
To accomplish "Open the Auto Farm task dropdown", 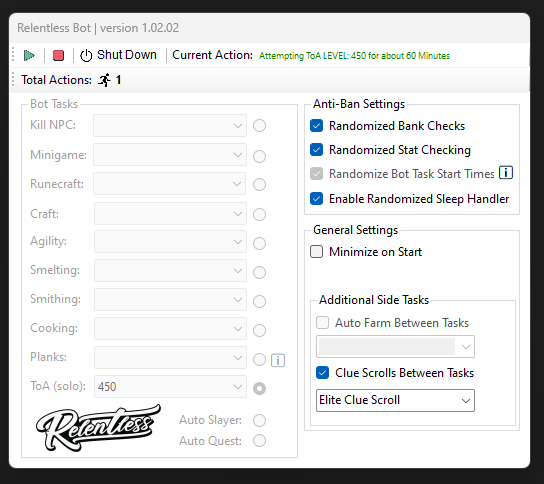I will [x=395, y=346].
